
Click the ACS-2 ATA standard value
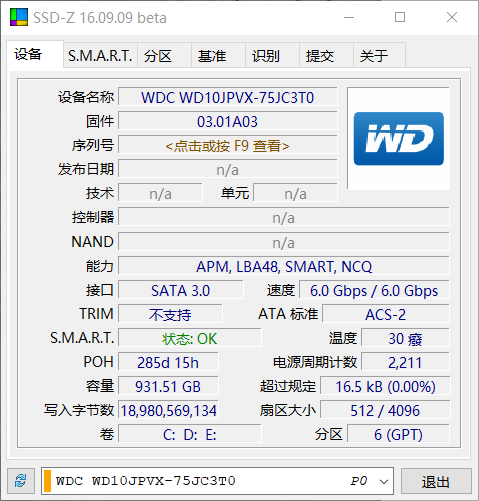(x=386, y=314)
